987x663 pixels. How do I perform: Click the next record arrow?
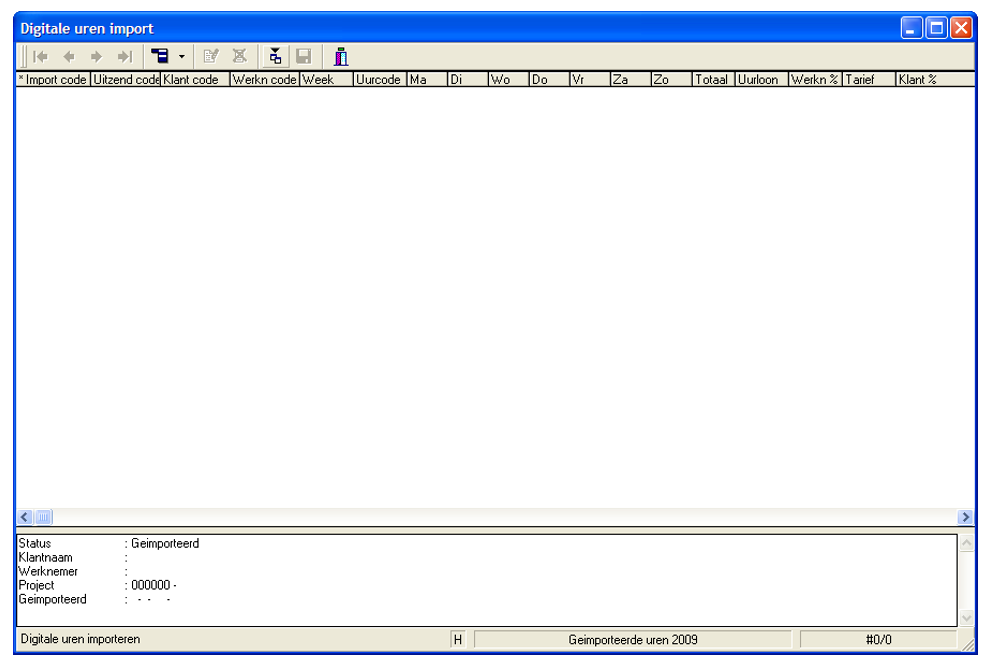pos(96,57)
